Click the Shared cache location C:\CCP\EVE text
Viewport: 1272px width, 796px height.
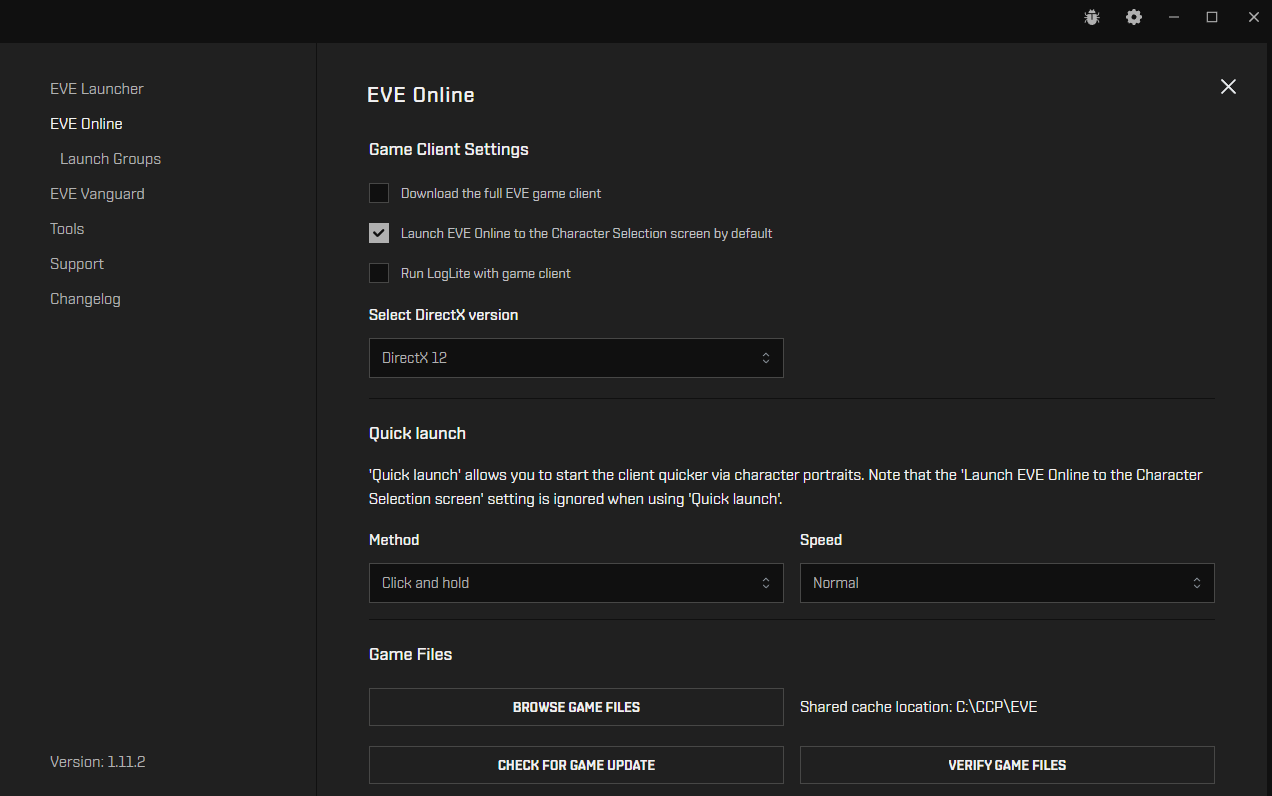919,707
